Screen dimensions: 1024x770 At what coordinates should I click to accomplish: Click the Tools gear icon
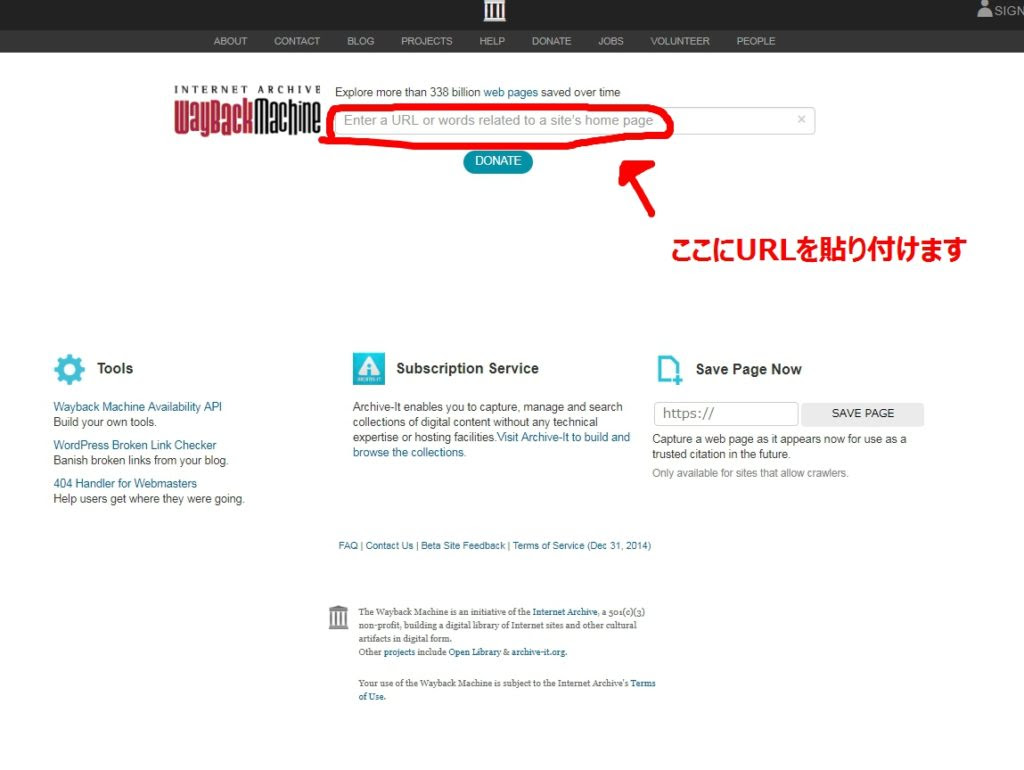pyautogui.click(x=69, y=369)
